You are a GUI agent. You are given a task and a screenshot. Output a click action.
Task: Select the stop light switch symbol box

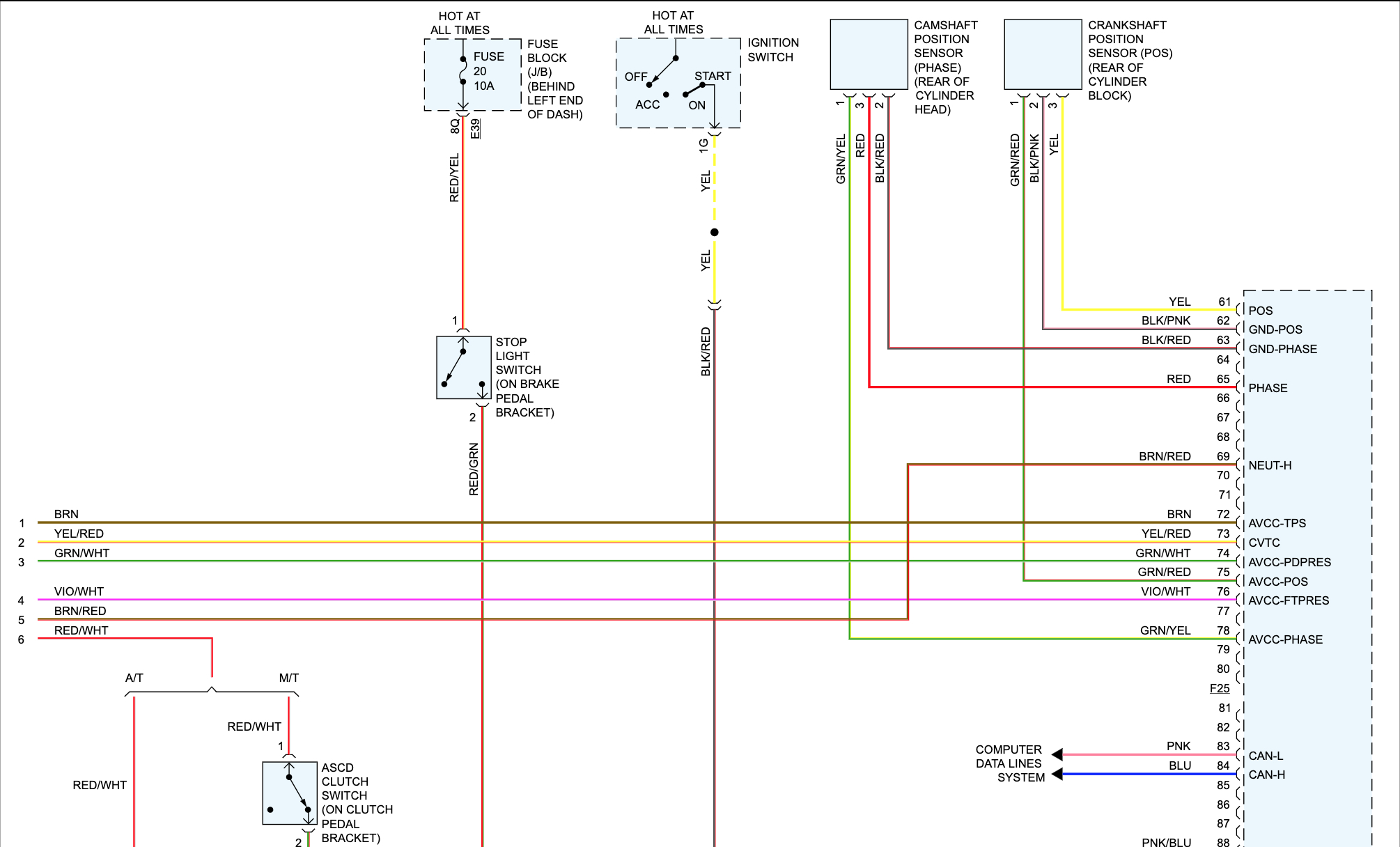(x=463, y=368)
